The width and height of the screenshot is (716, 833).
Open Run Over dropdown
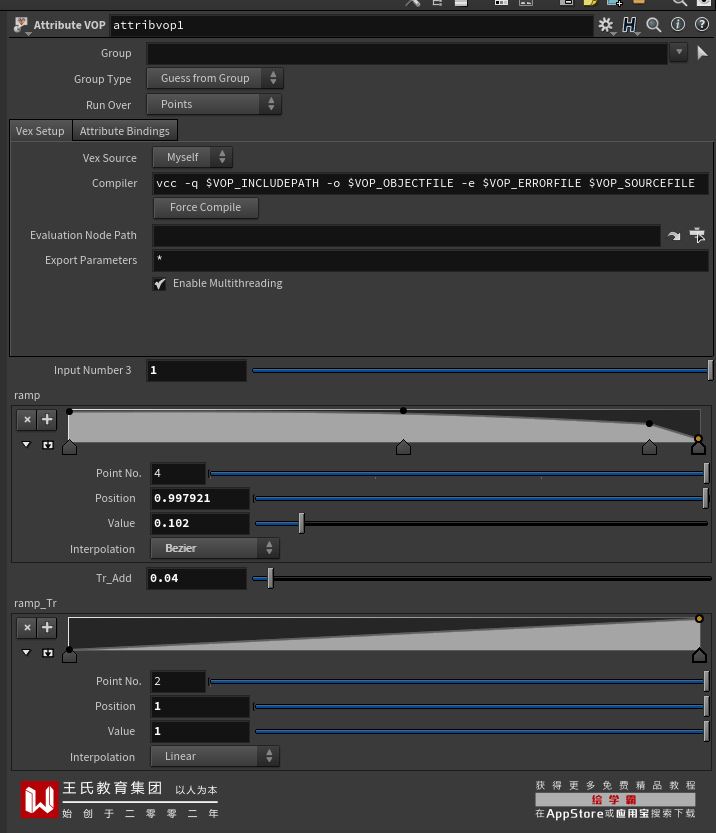click(x=214, y=104)
